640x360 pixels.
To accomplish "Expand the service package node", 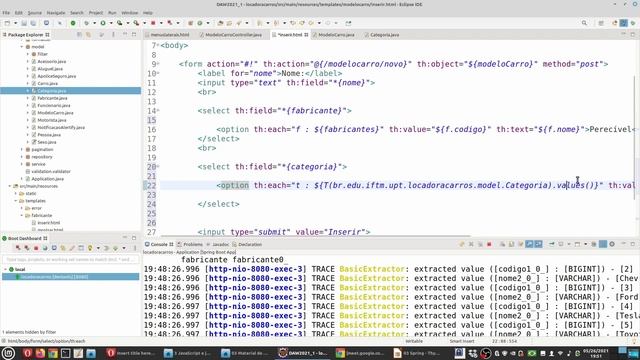I will coord(22,164).
